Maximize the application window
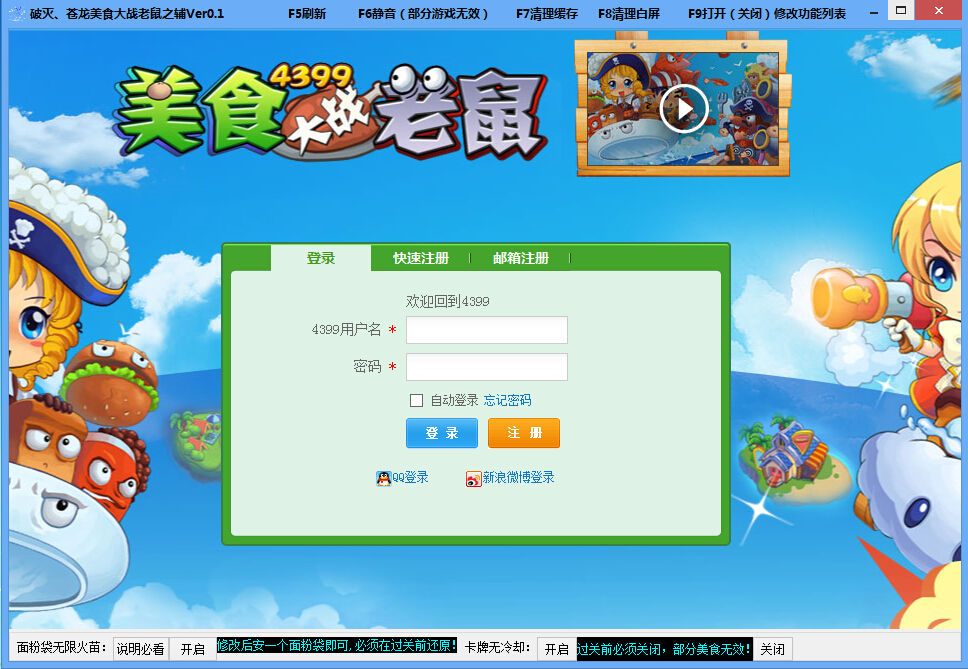968x669 pixels. (901, 10)
